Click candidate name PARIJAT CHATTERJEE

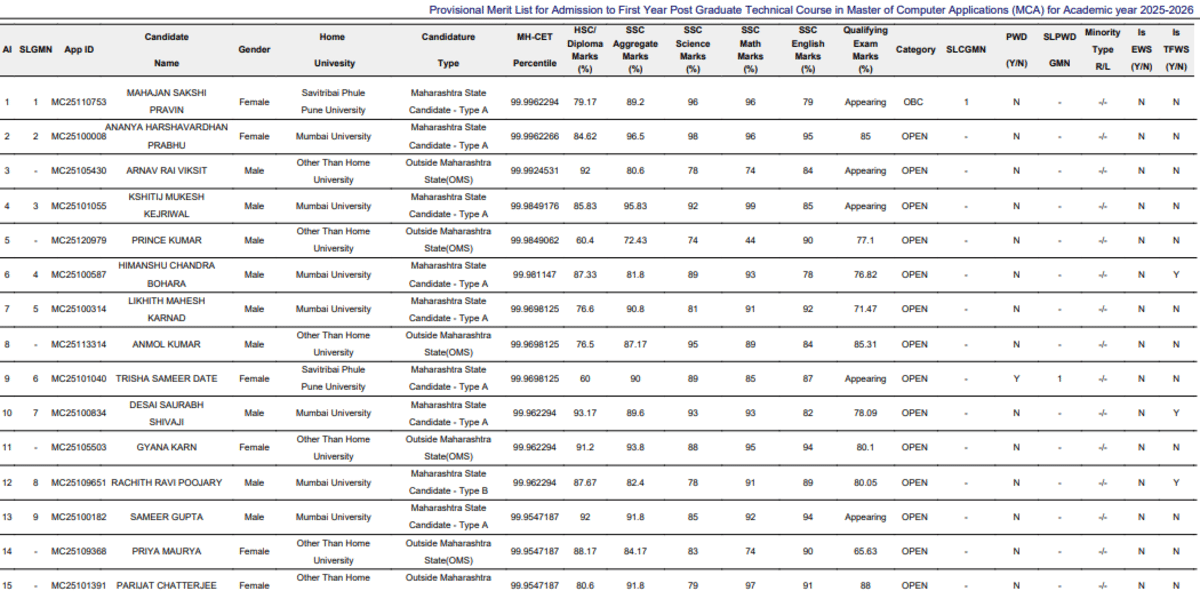(167, 585)
